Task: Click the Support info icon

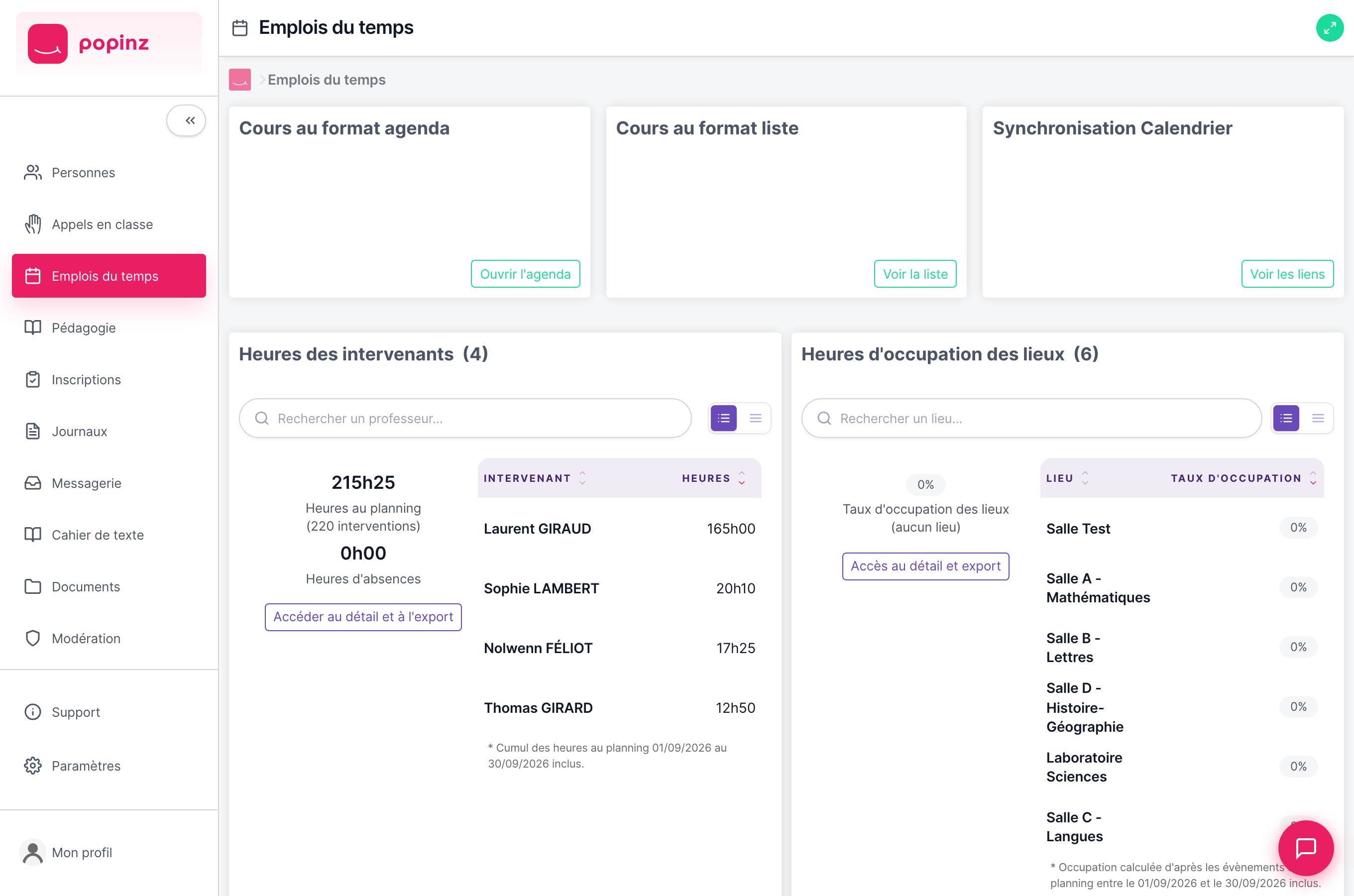Action: [x=32, y=712]
